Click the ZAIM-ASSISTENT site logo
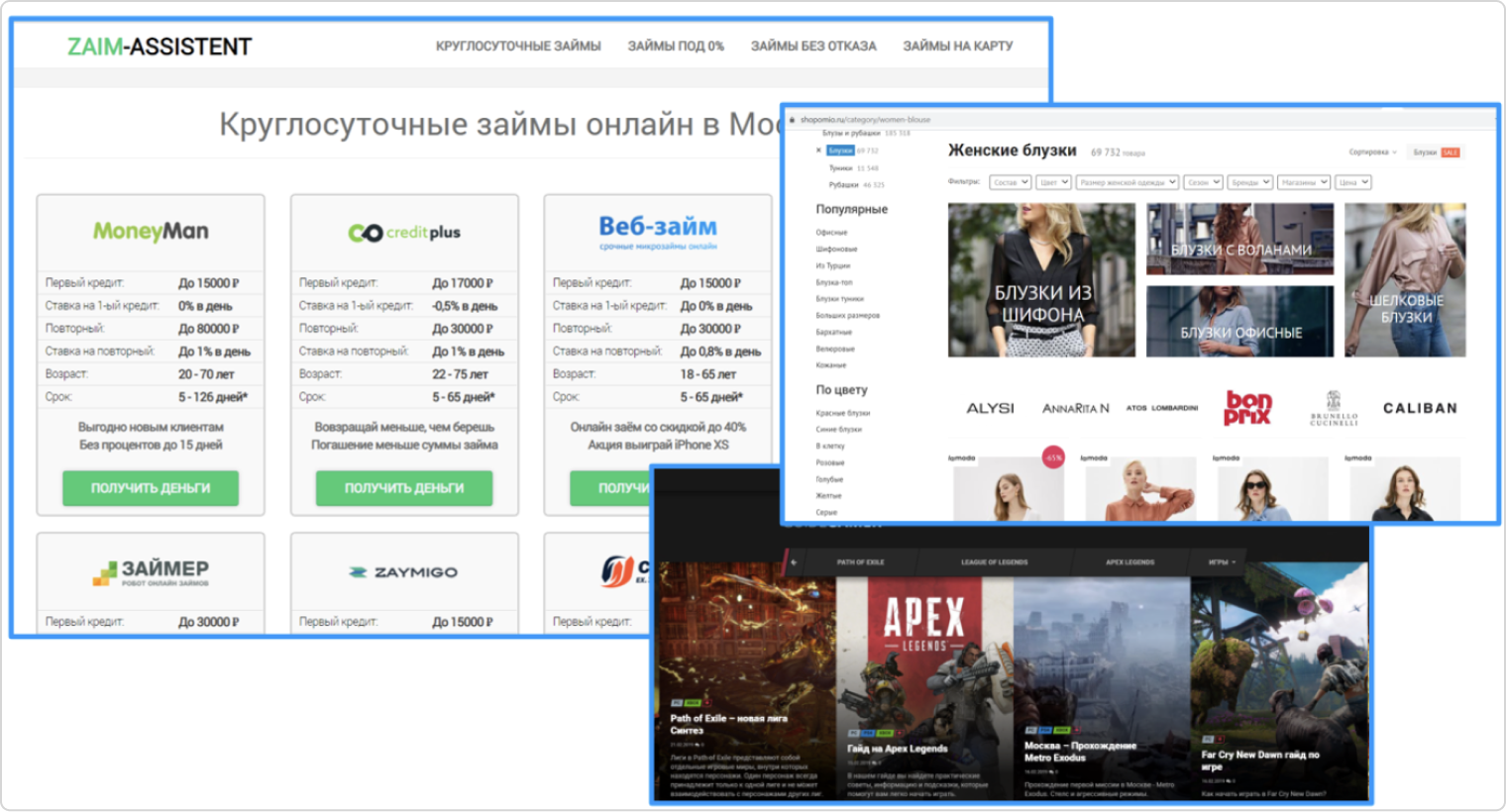Image resolution: width=1506 pixels, height=812 pixels. [x=160, y=47]
